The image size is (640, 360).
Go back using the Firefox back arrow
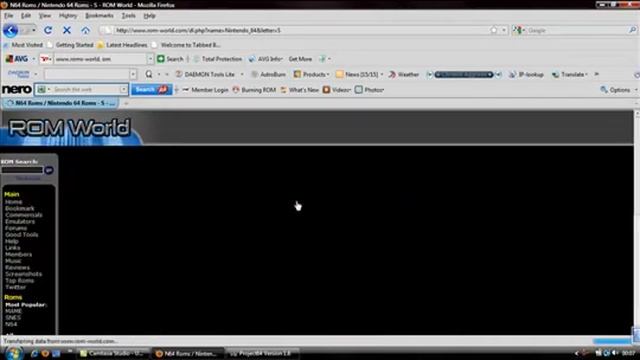tap(10, 30)
